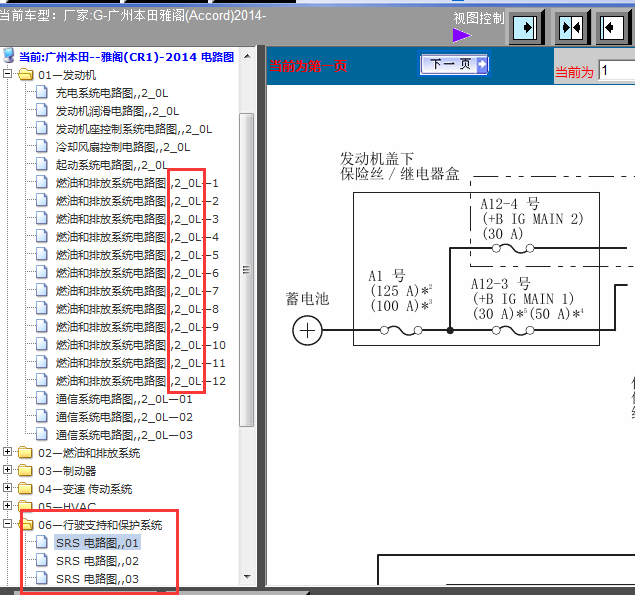
Task: Click the 04—变速 传动系统 folder icon
Action: pyautogui.click(x=26, y=488)
